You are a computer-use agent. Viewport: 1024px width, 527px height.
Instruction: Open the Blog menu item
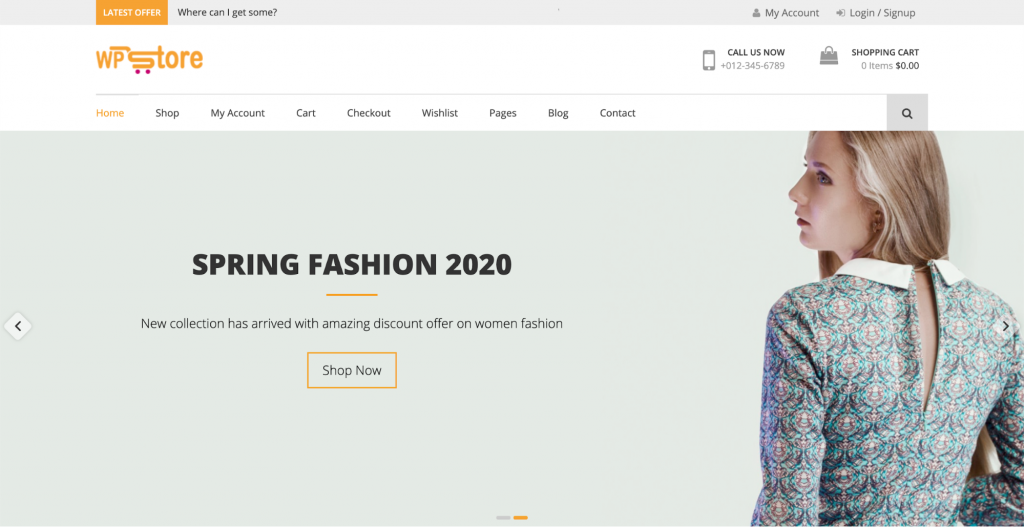[558, 113]
